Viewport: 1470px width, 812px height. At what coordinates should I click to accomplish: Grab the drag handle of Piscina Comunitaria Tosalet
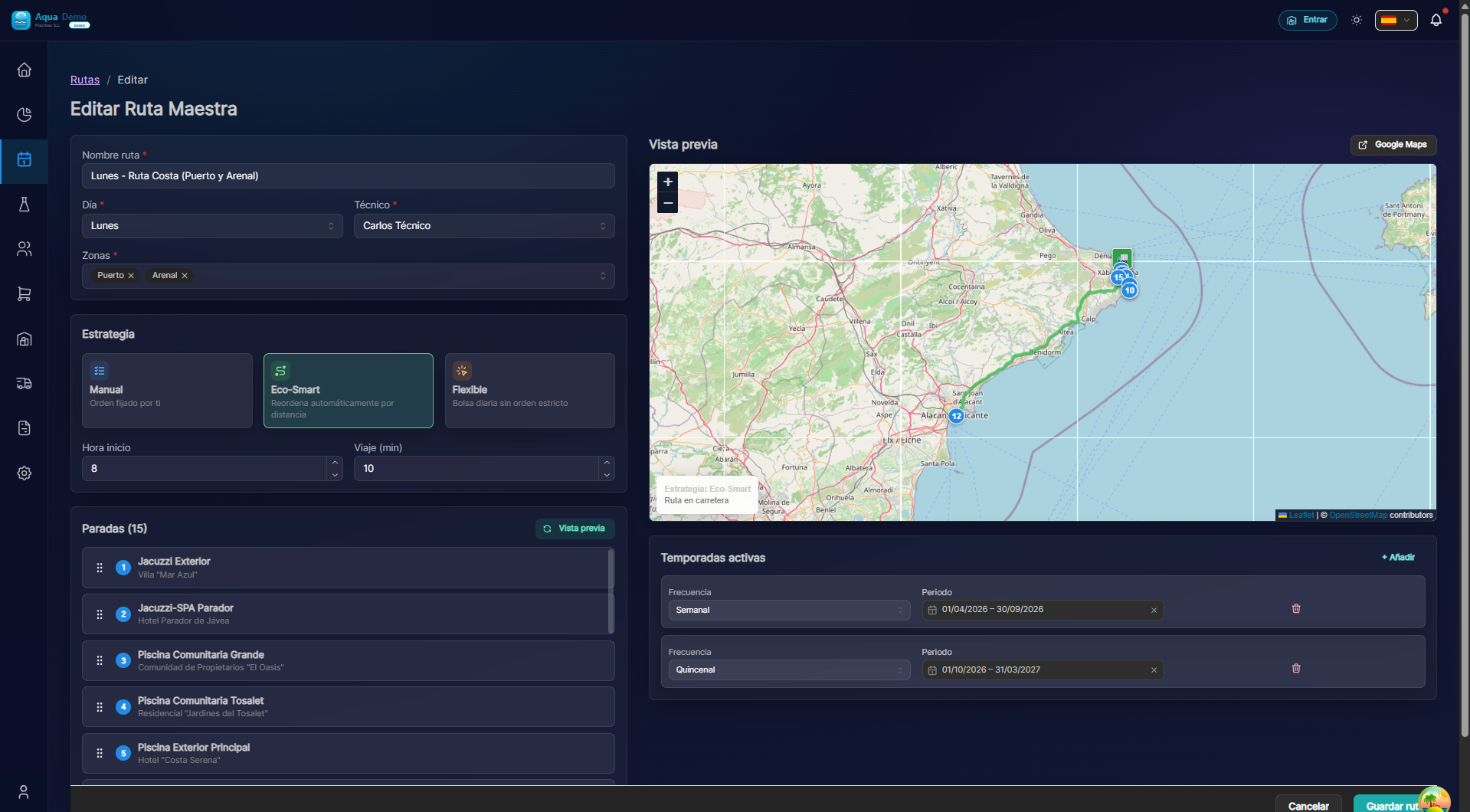click(x=100, y=707)
